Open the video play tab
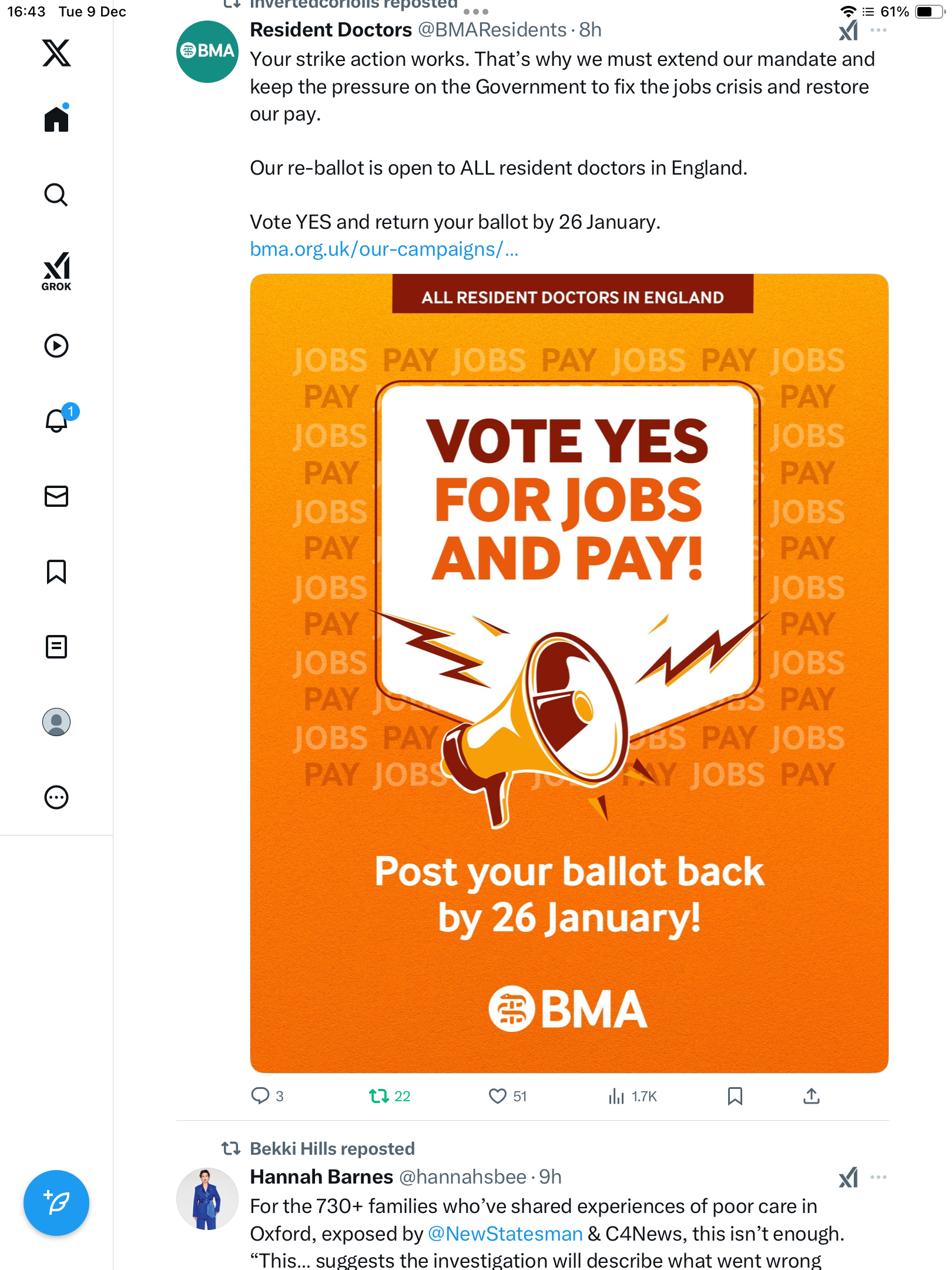Screen dimensions: 952x1270 tap(56, 346)
